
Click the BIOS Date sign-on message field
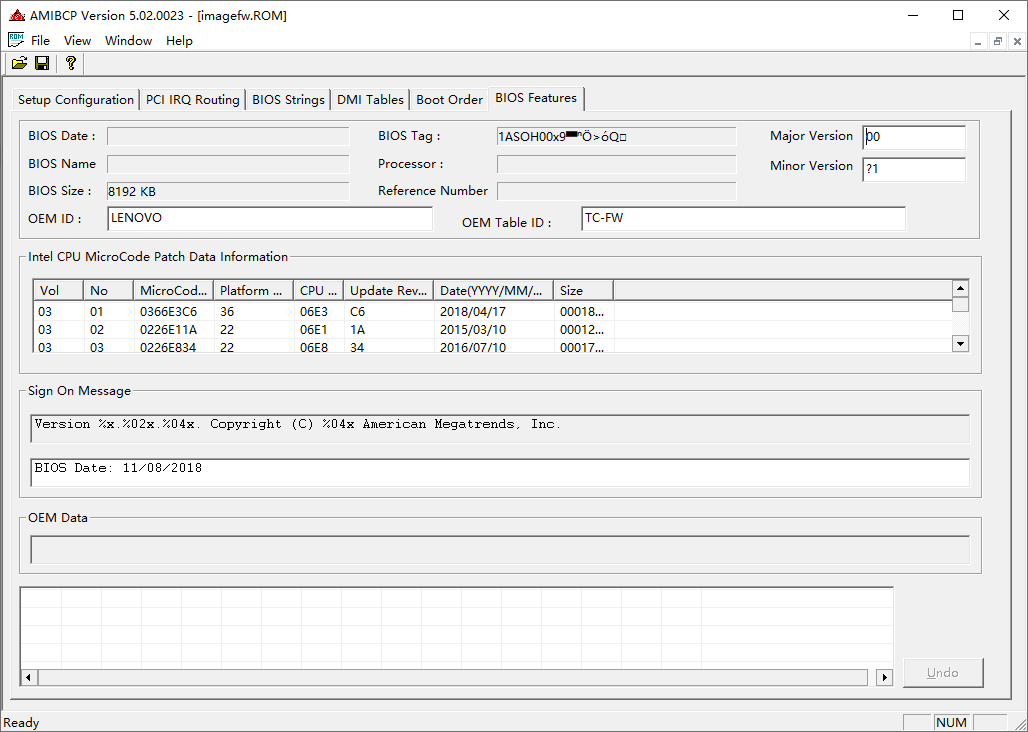pos(500,472)
